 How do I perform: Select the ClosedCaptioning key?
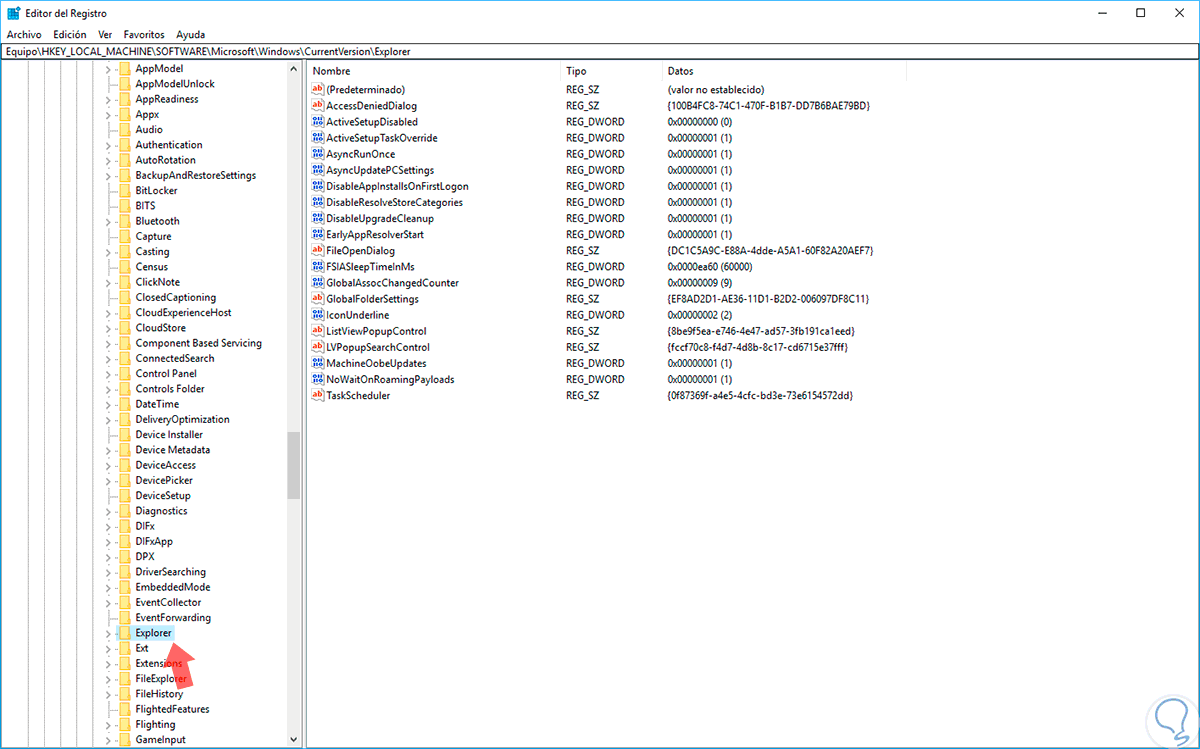pos(175,297)
